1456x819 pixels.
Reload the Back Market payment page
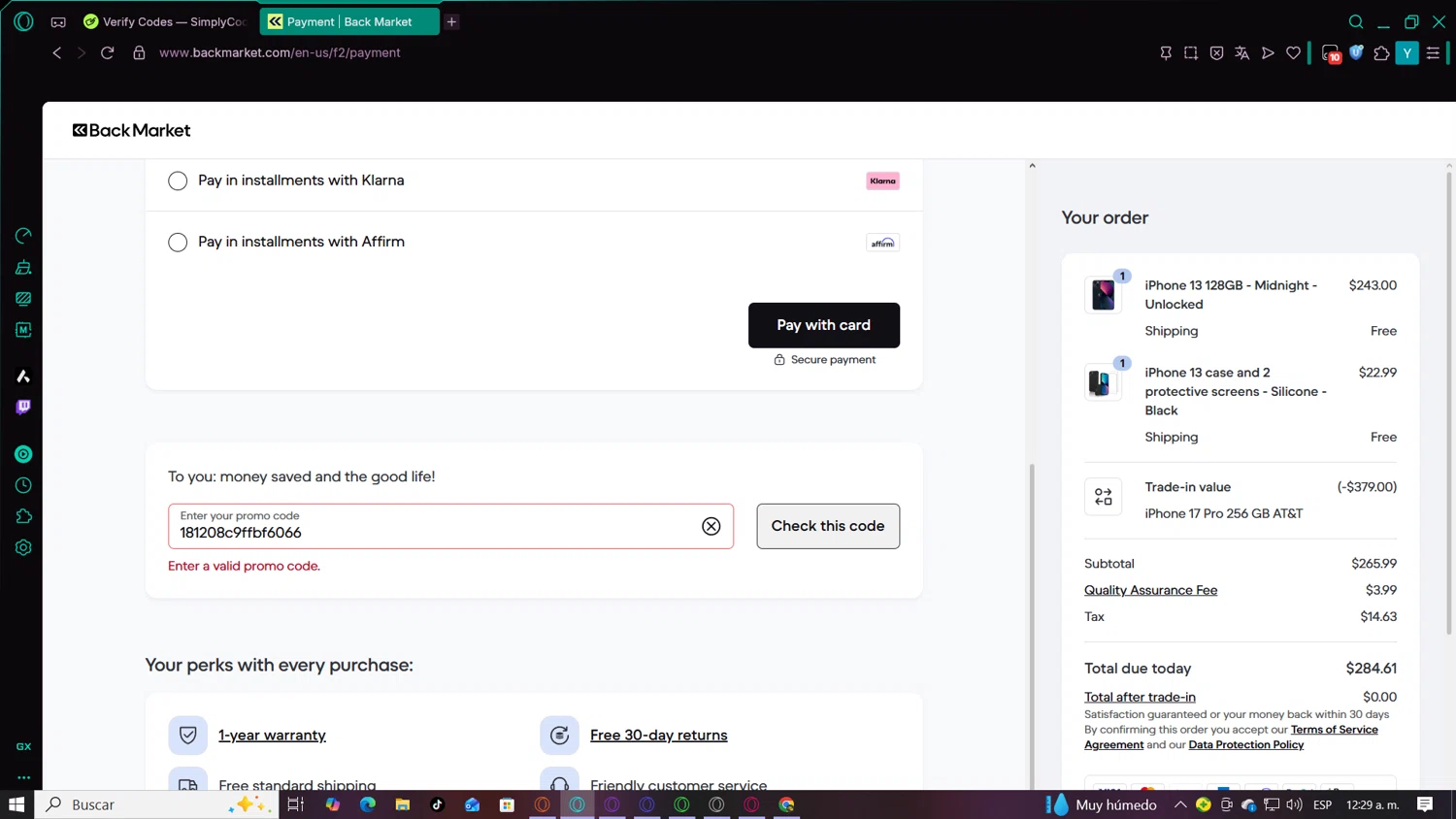[x=108, y=52]
